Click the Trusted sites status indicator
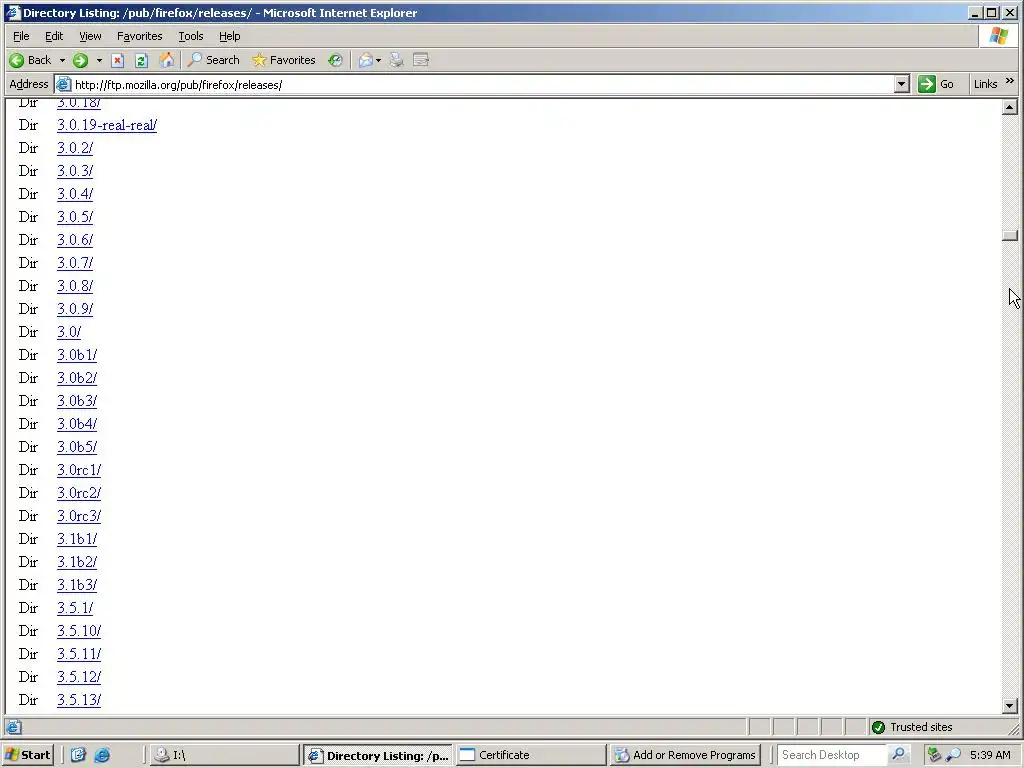The height and width of the screenshot is (768, 1024). coord(912,727)
